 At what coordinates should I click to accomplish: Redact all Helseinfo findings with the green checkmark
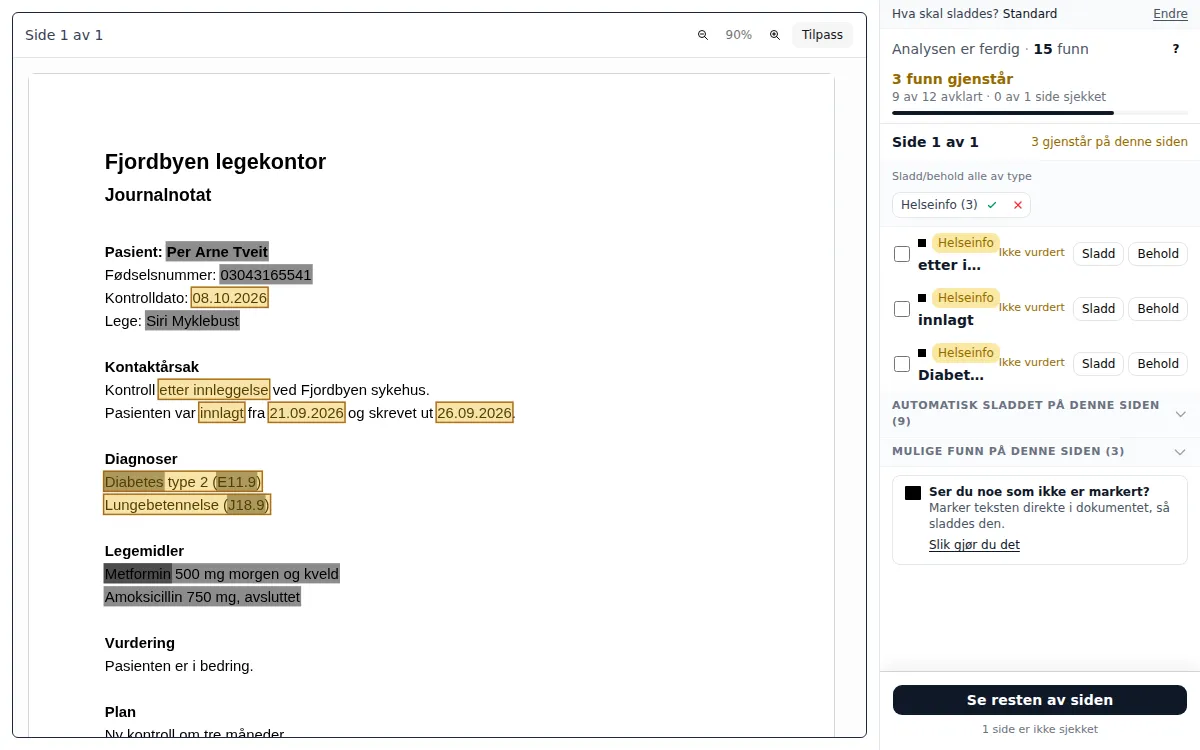(992, 205)
